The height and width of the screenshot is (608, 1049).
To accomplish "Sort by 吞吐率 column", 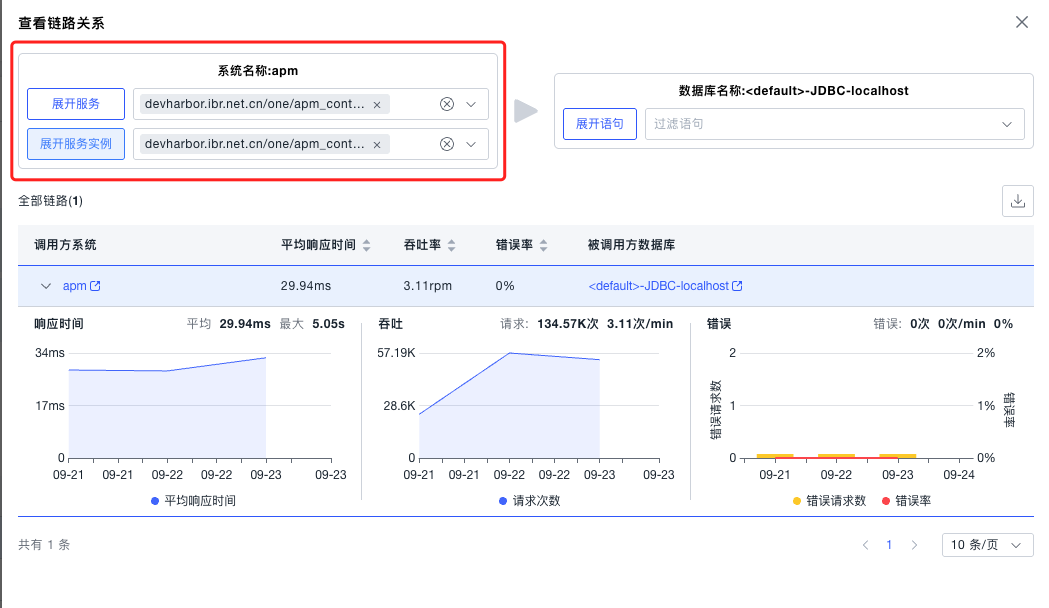I will pyautogui.click(x=451, y=245).
